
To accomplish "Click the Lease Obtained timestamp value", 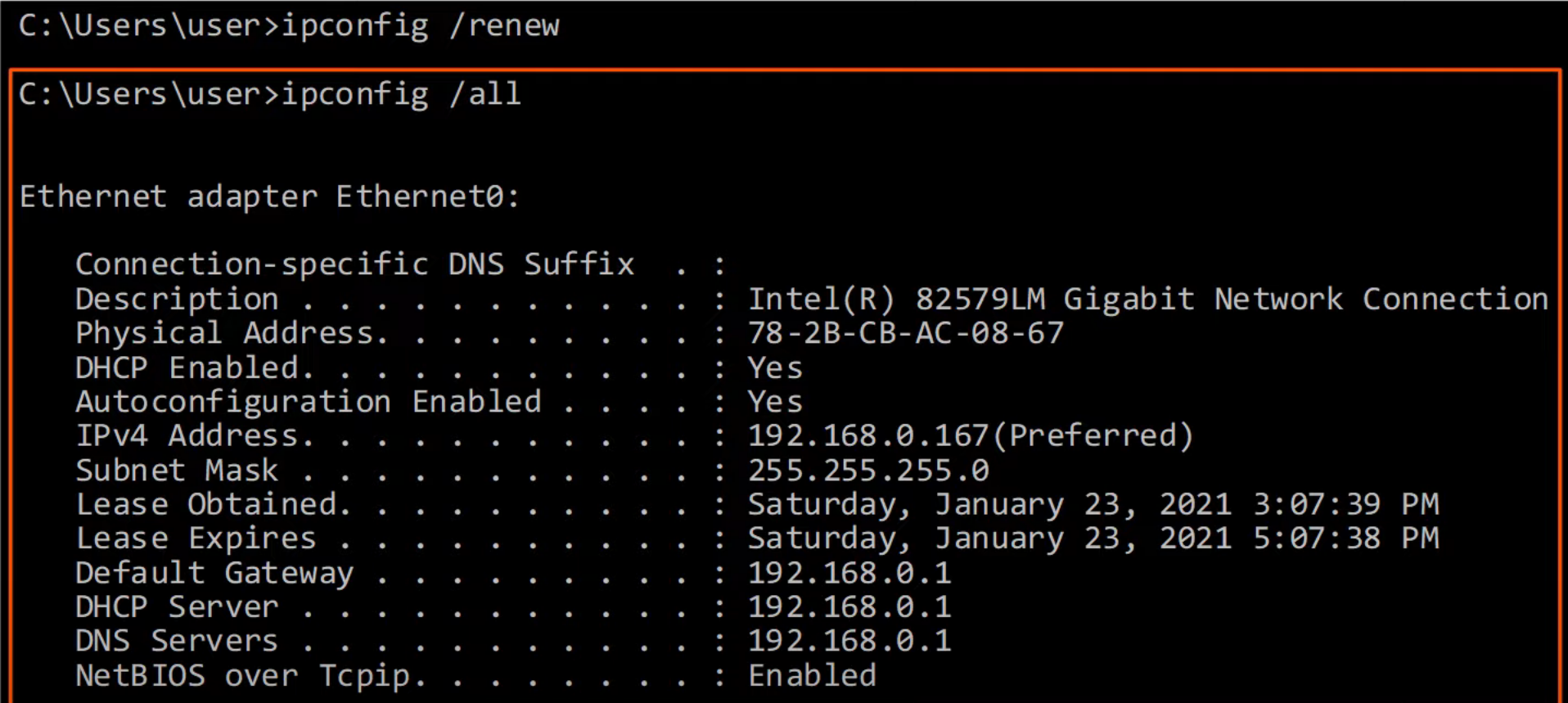I will click(x=1093, y=504).
